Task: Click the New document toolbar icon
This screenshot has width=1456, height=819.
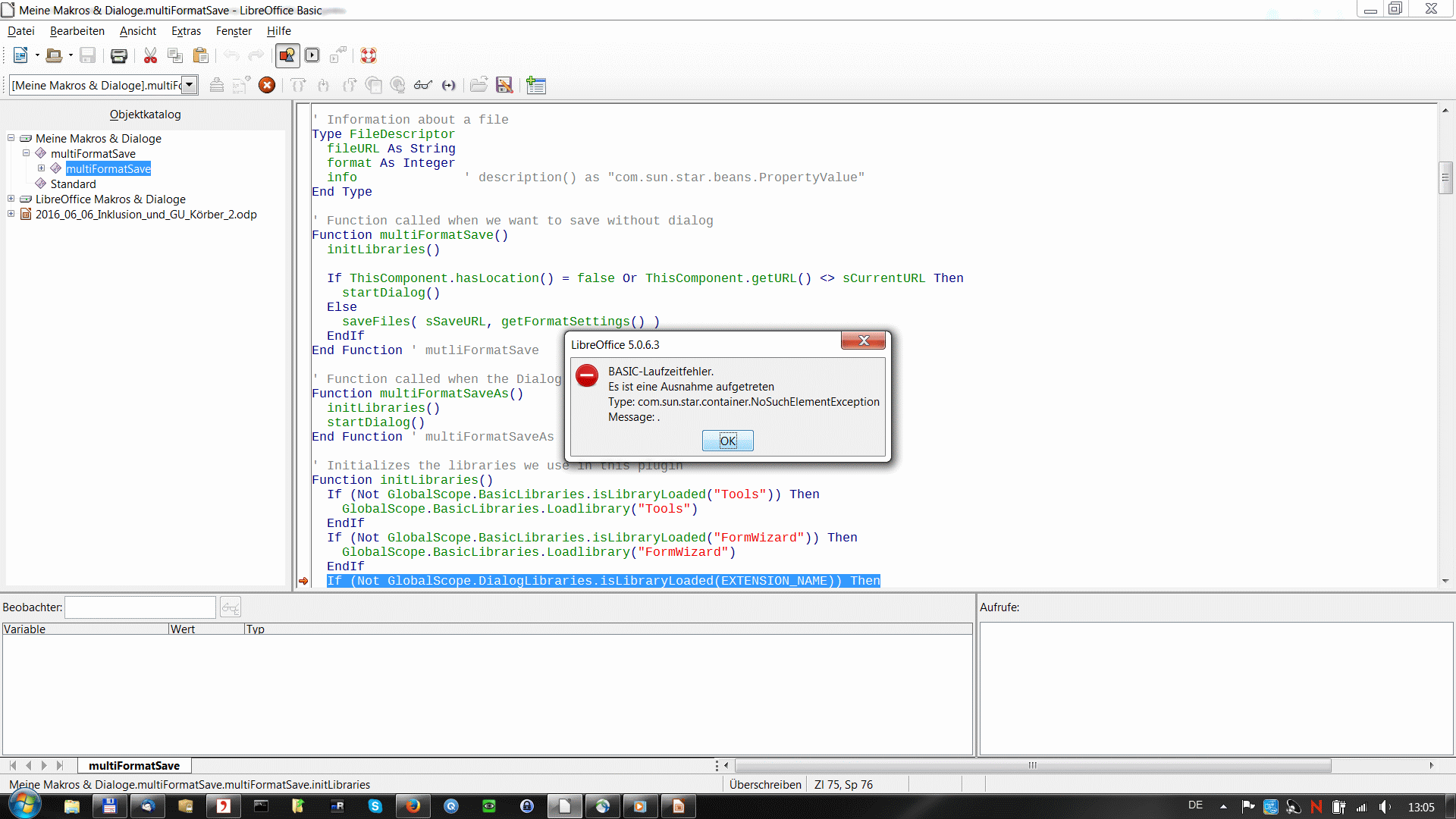Action: [x=20, y=55]
